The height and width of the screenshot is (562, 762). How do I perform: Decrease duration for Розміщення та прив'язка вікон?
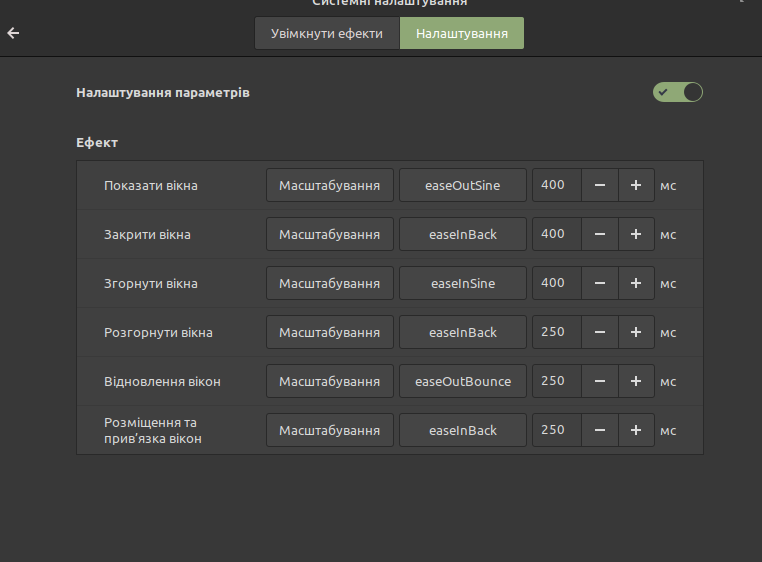click(600, 431)
